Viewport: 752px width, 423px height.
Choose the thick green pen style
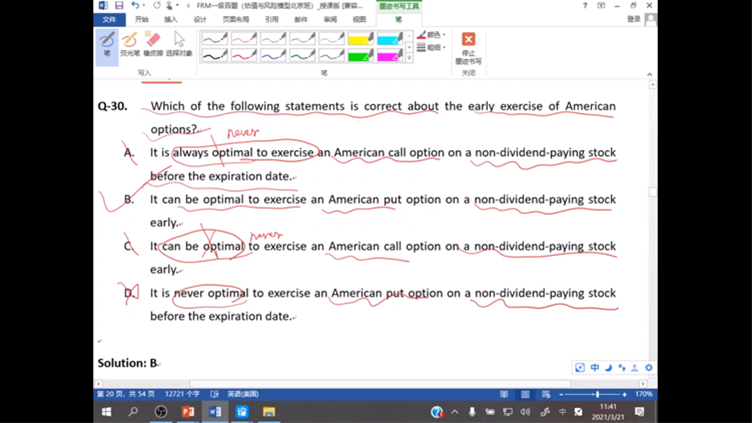tap(302, 56)
